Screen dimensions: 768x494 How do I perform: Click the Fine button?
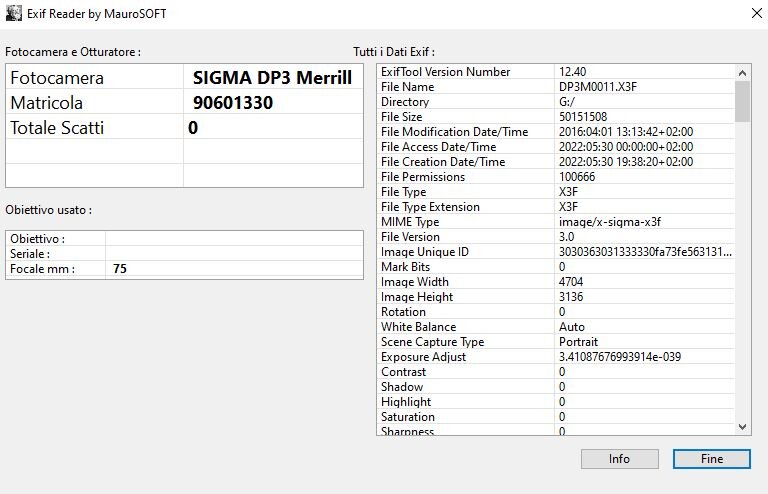712,459
